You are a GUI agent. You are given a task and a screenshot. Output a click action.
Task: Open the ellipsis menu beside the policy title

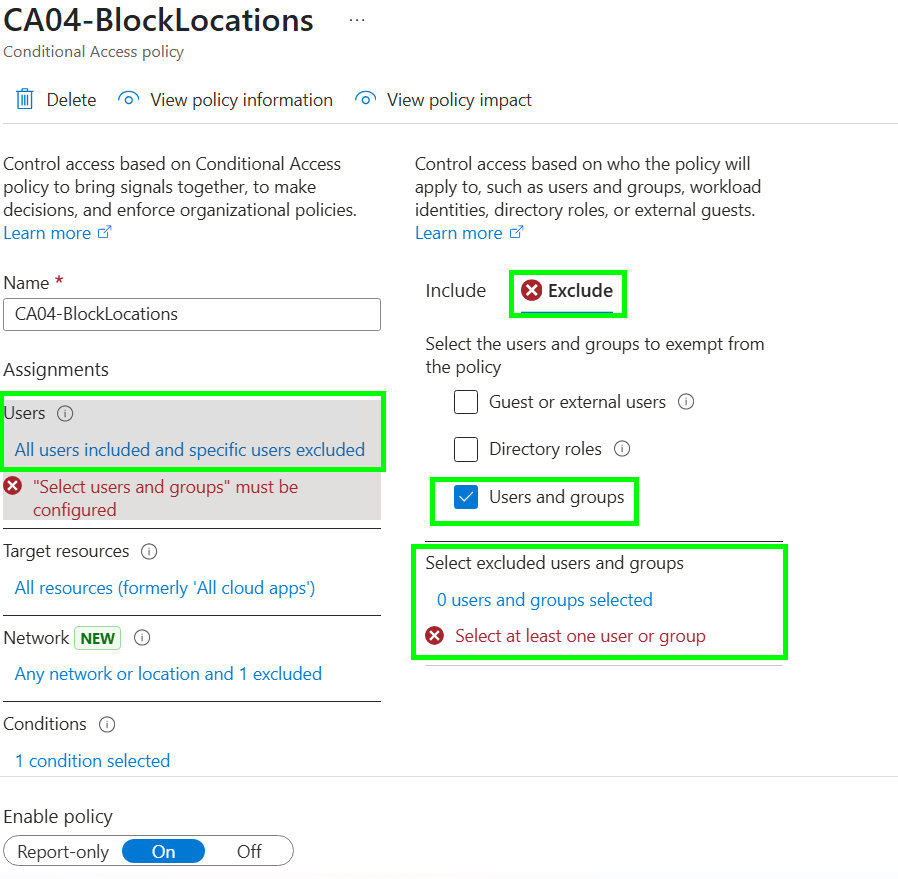point(357,20)
